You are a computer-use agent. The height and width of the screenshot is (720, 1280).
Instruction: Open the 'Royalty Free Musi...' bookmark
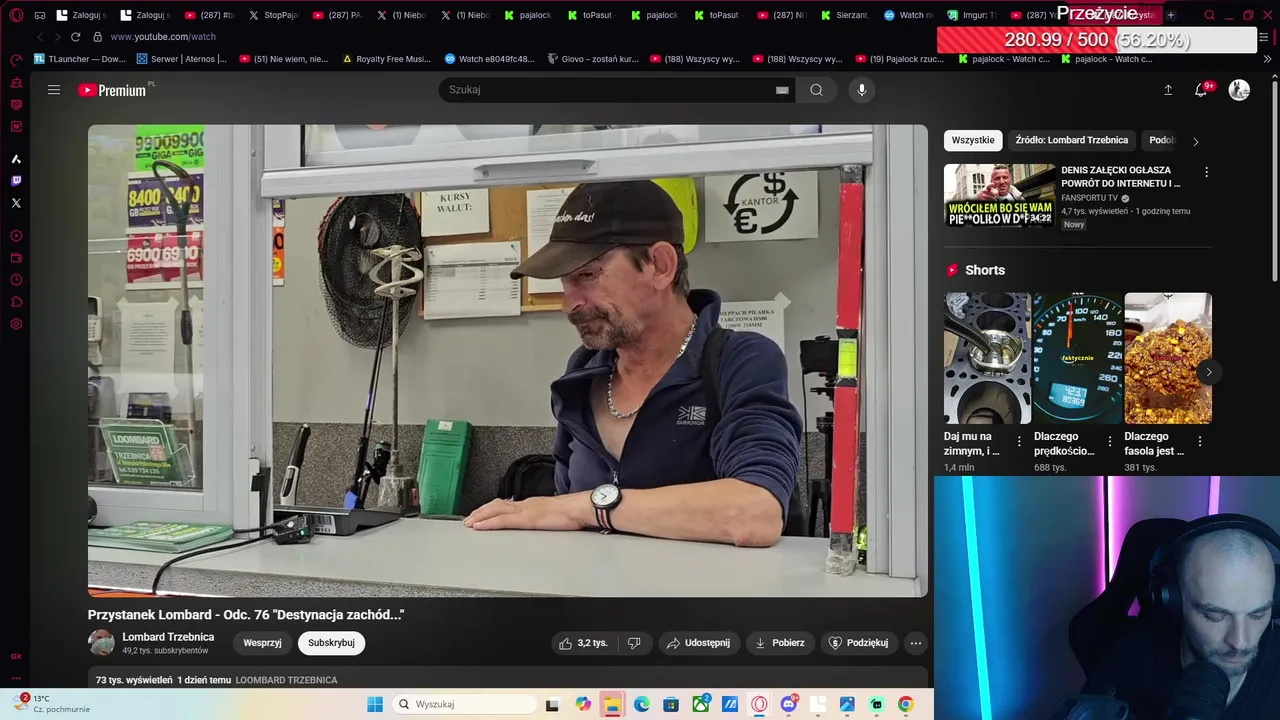[387, 59]
